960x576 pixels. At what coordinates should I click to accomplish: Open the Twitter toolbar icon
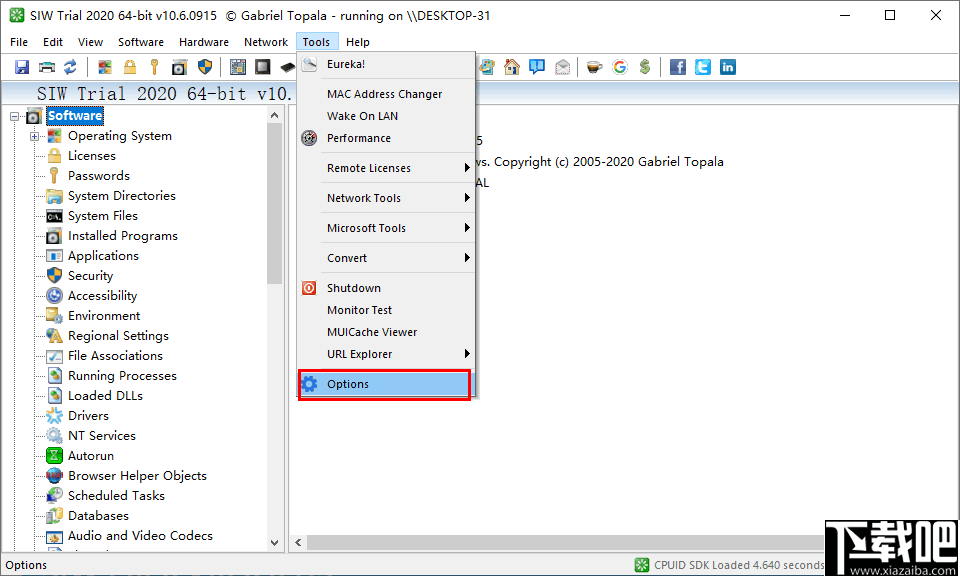[703, 67]
